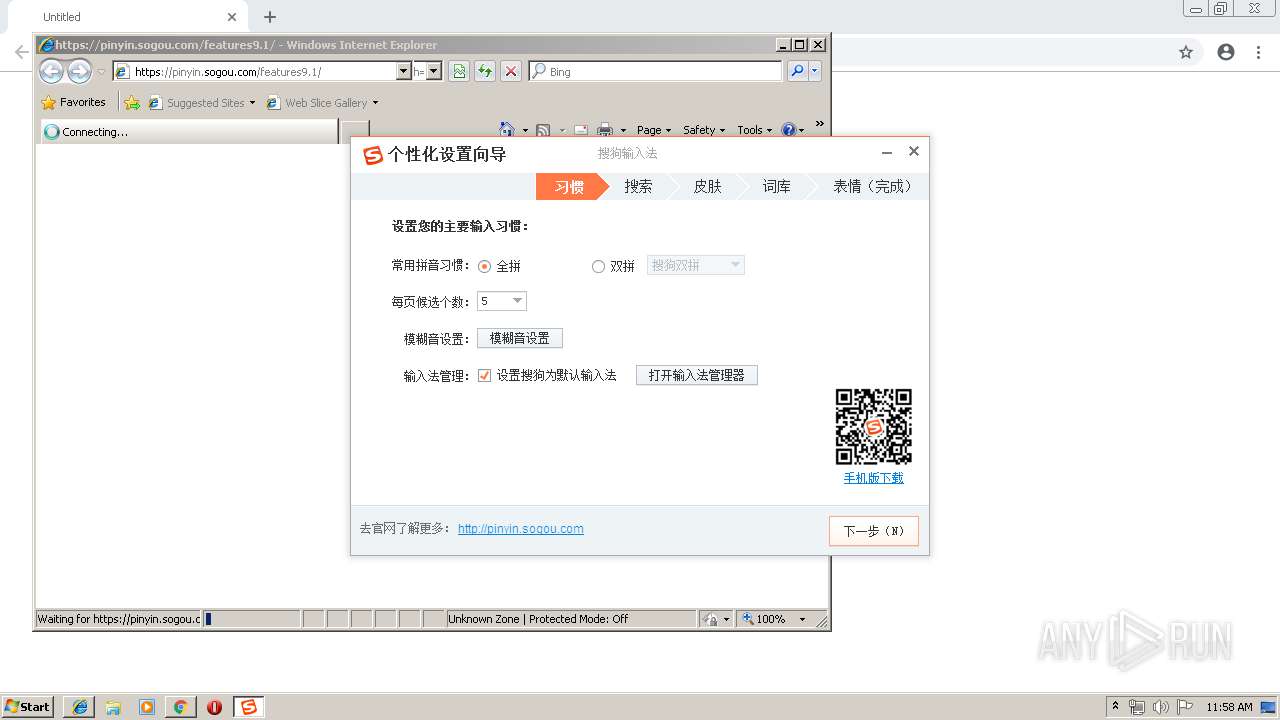Go forward with IE Forward arrow
This screenshot has height=720, width=1280.
[79, 71]
